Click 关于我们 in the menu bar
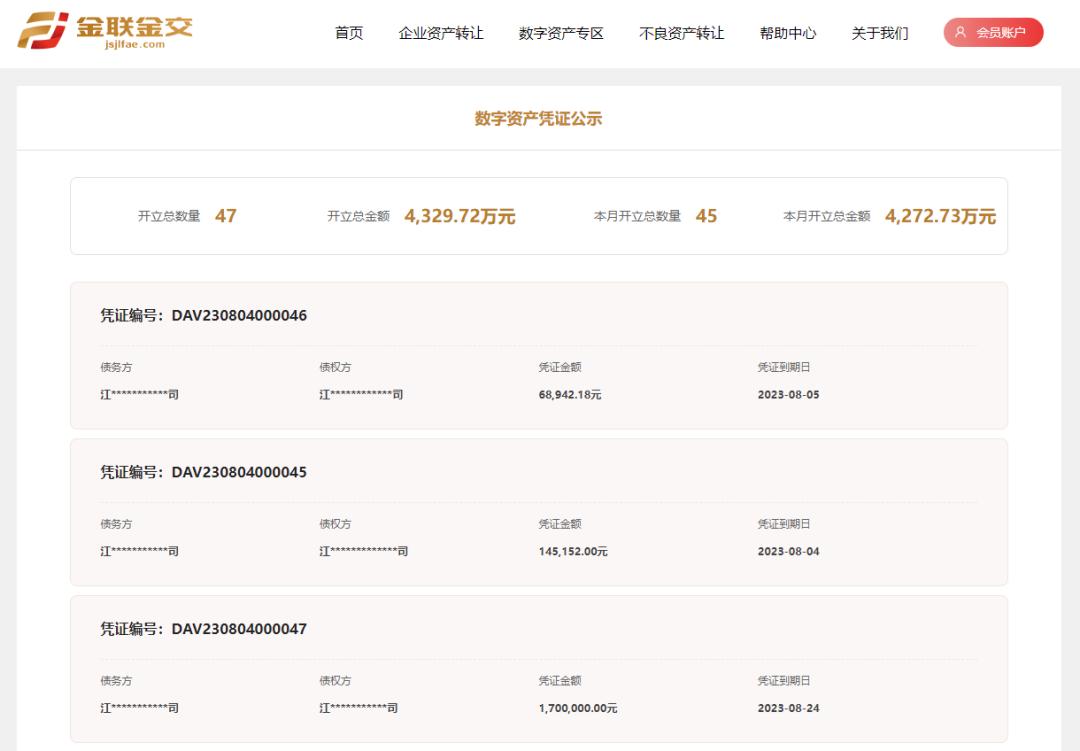 click(x=877, y=32)
